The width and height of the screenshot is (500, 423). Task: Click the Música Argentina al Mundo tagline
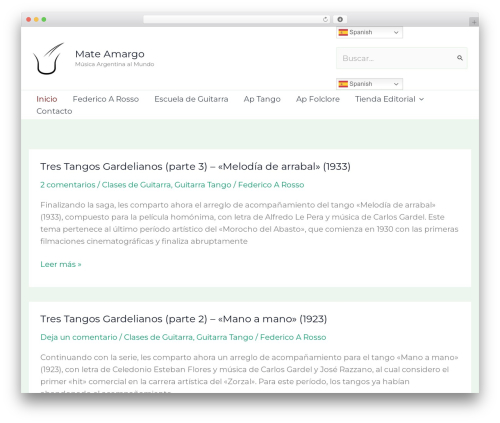click(114, 64)
